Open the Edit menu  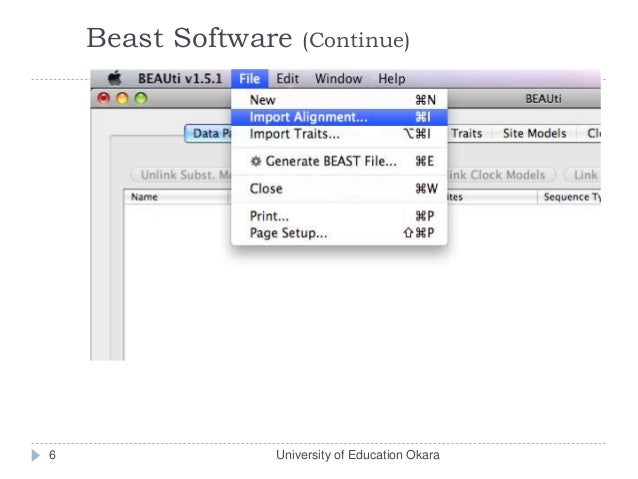tap(287, 79)
